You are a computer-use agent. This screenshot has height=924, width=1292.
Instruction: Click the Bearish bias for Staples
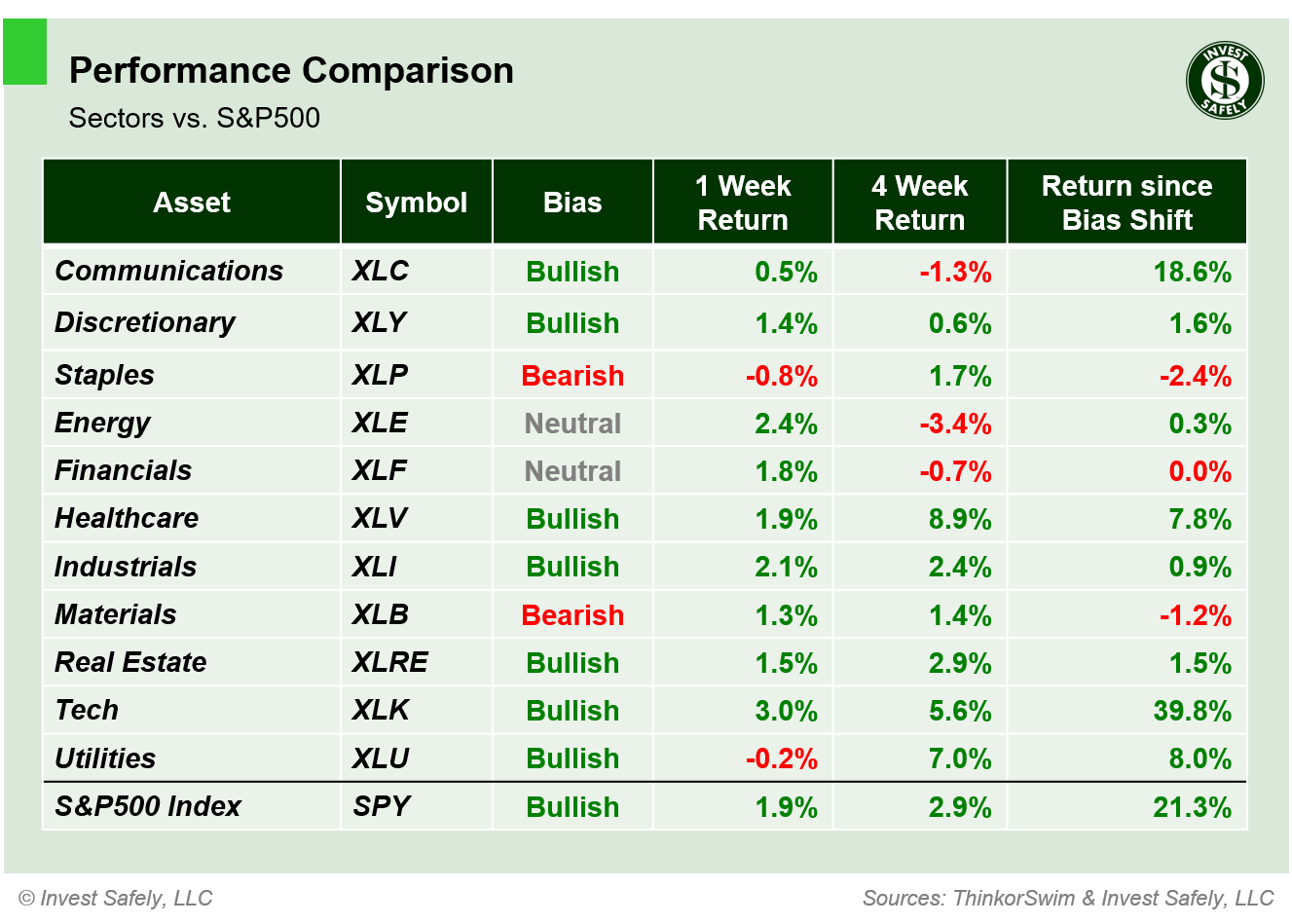click(x=572, y=376)
